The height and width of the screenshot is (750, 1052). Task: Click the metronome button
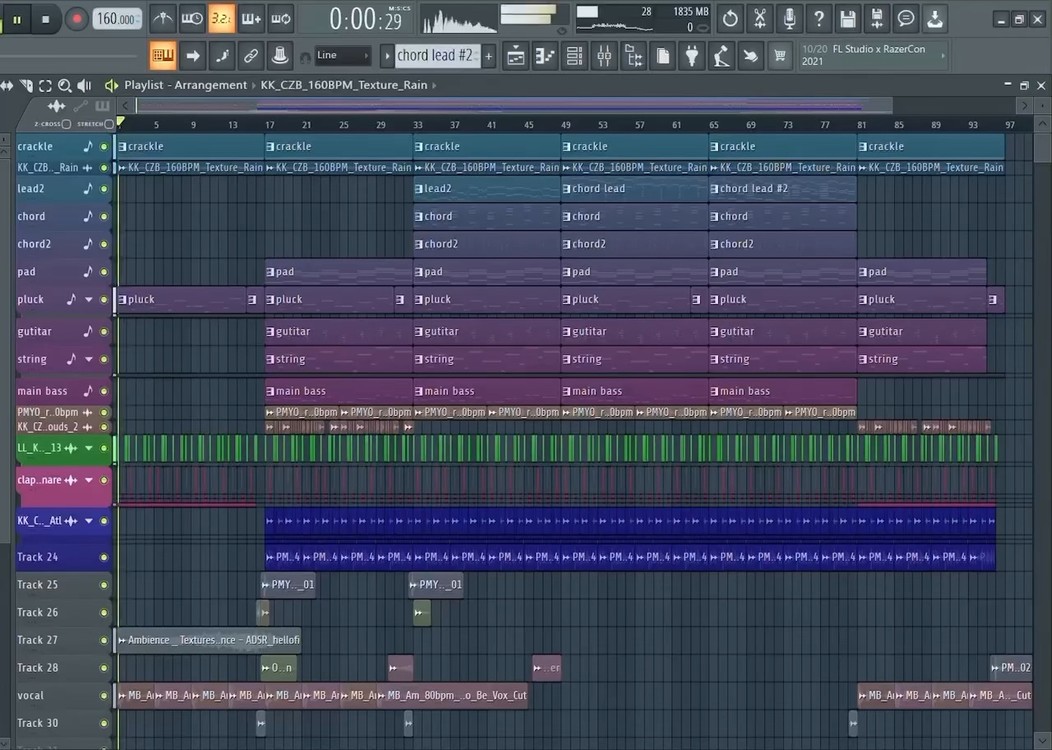click(162, 18)
